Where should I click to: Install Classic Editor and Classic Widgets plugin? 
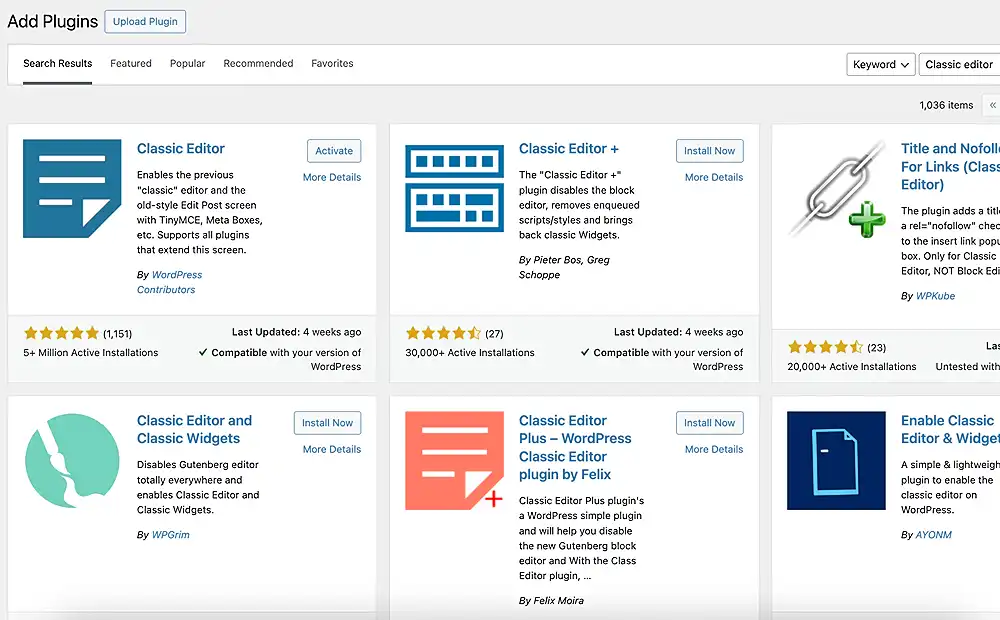pos(328,423)
